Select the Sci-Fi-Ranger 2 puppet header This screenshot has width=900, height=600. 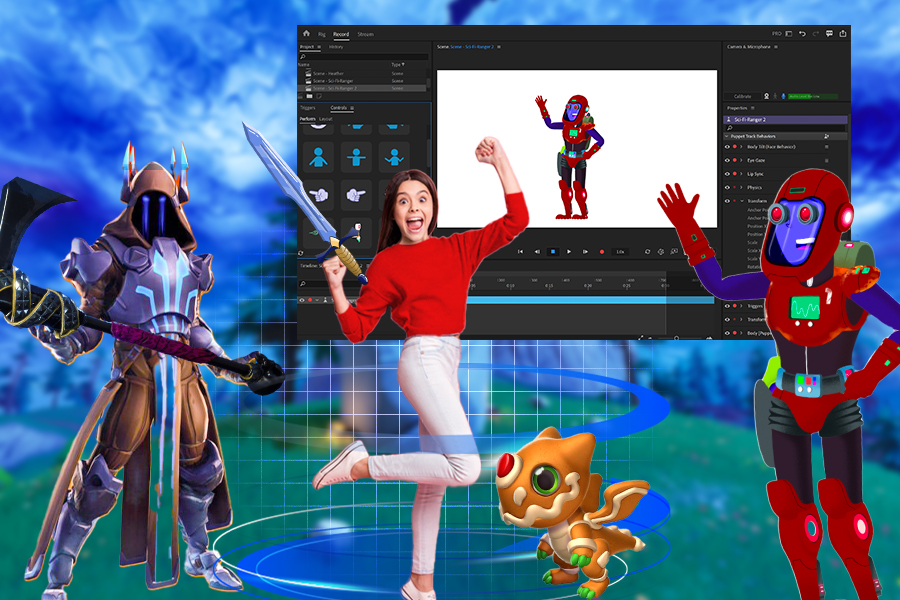[x=786, y=119]
